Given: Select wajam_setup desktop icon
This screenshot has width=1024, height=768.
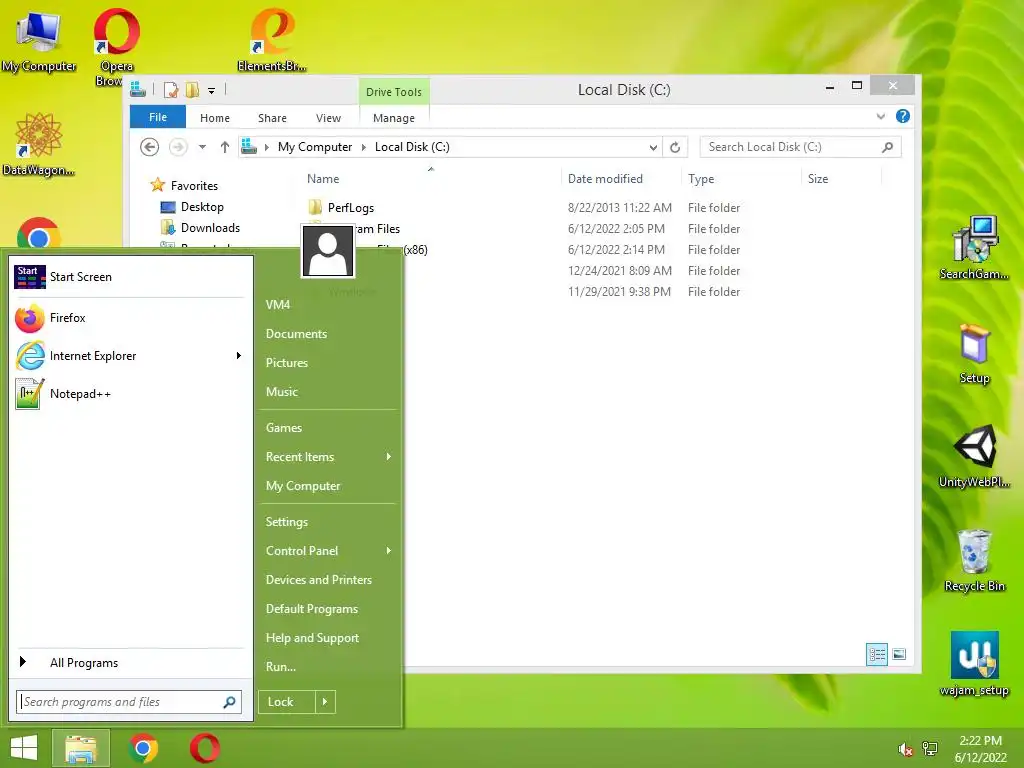Looking at the screenshot, I should tap(974, 664).
